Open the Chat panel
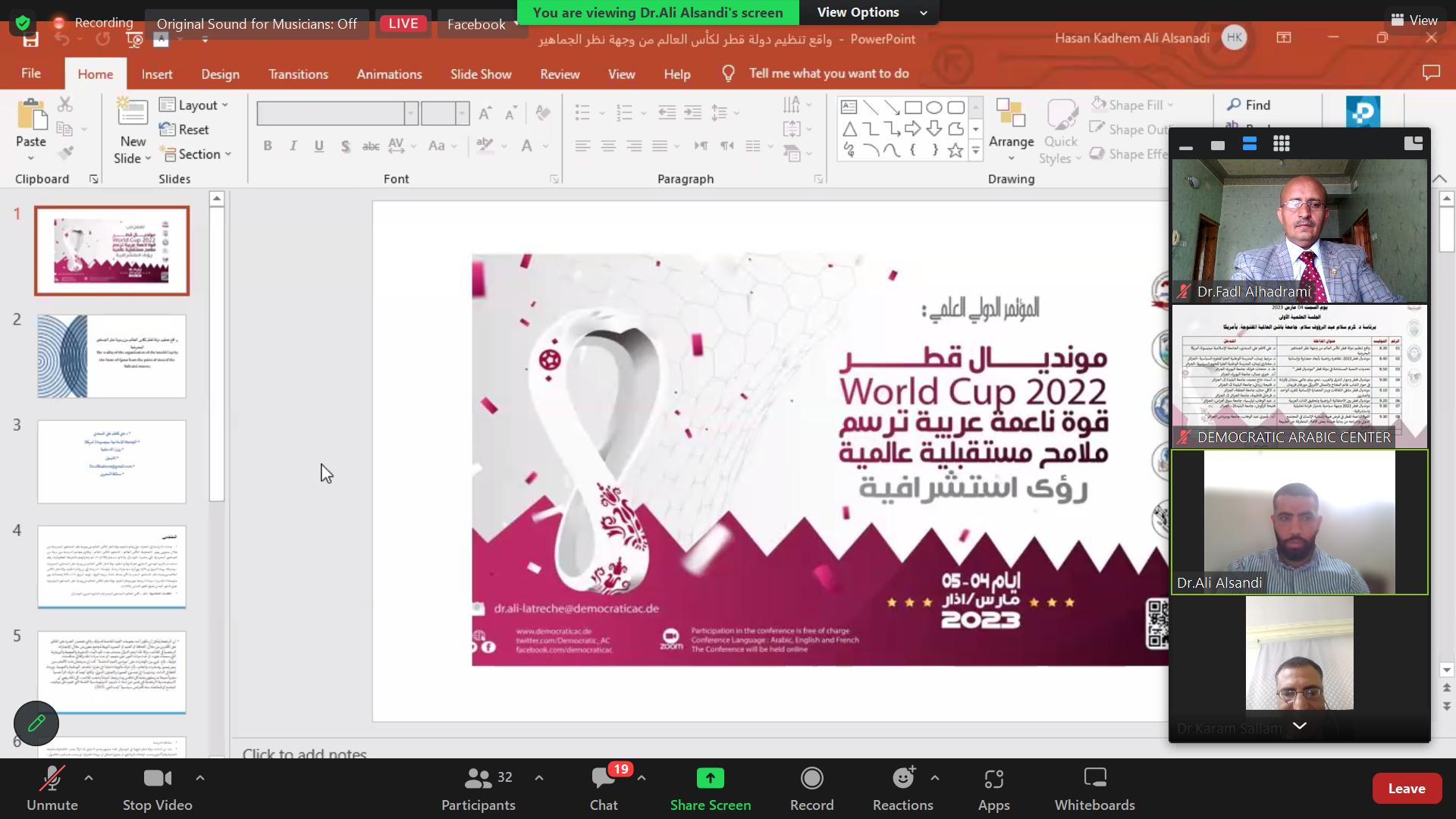Image resolution: width=1456 pixels, height=819 pixels. click(604, 779)
